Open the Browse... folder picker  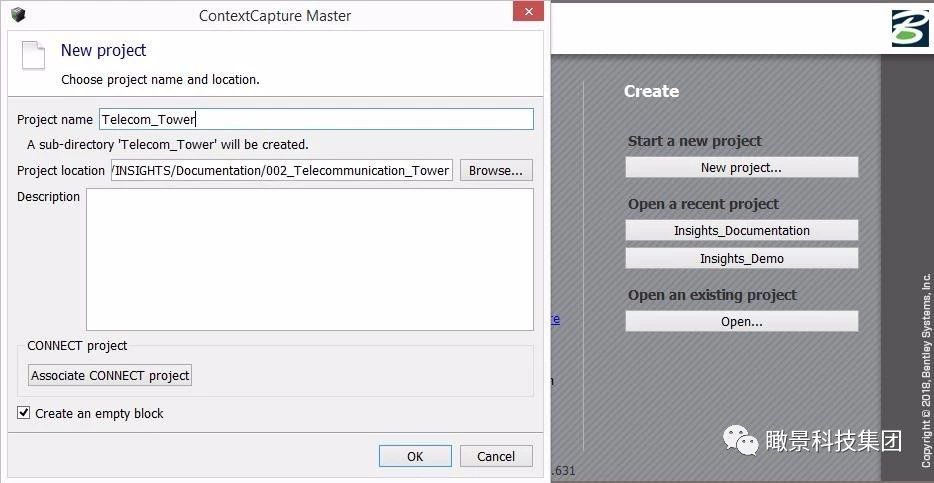[x=496, y=170]
